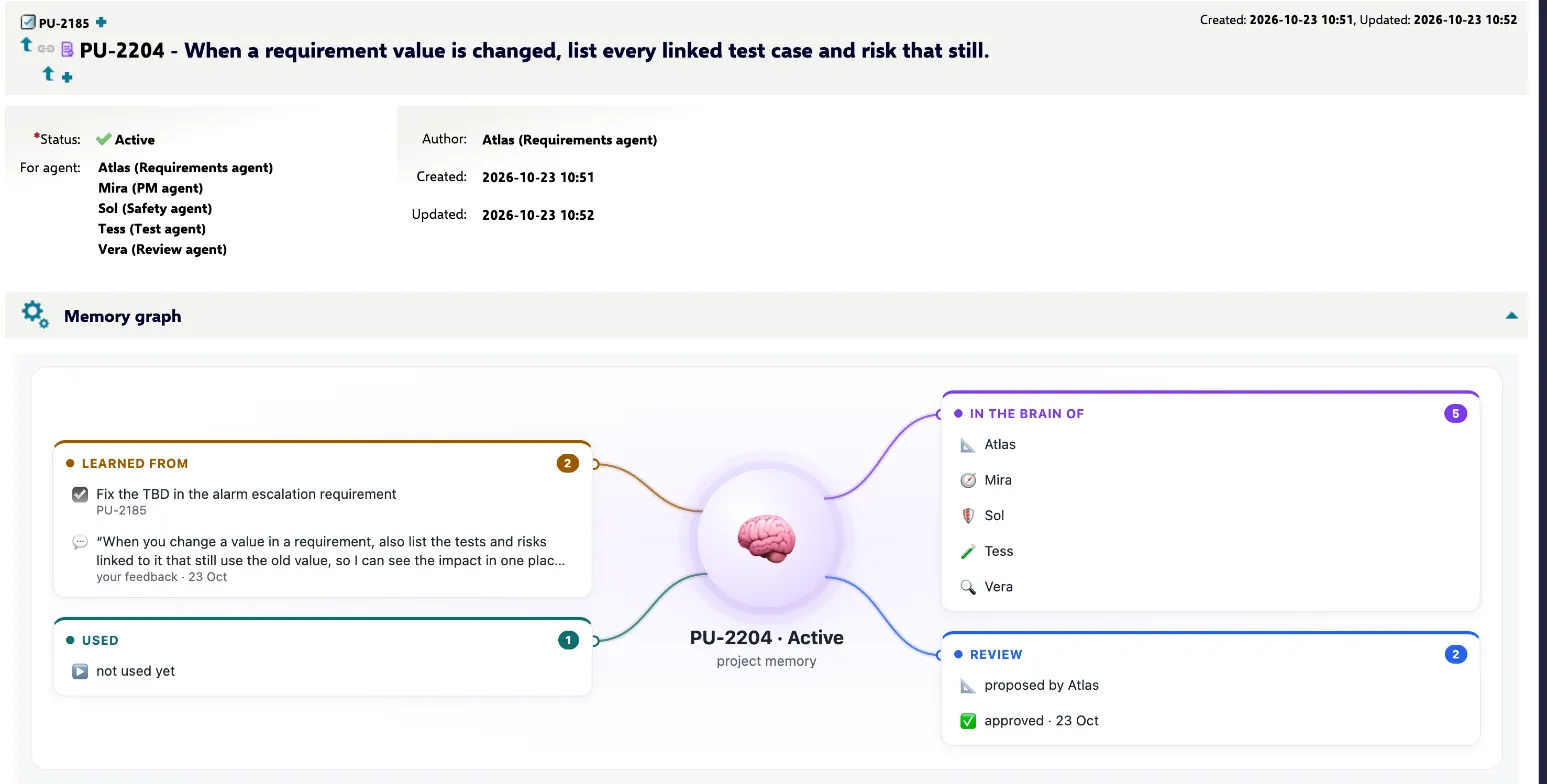The height and width of the screenshot is (784, 1547).
Task: Click the PU-2204 item title heading
Action: tap(534, 50)
